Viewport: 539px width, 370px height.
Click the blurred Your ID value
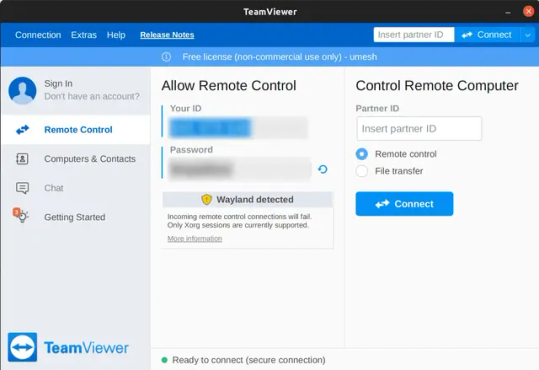tap(210, 128)
